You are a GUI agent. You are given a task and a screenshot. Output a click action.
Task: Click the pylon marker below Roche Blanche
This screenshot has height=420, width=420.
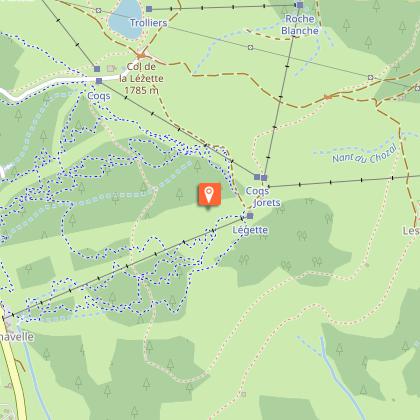coord(250,48)
